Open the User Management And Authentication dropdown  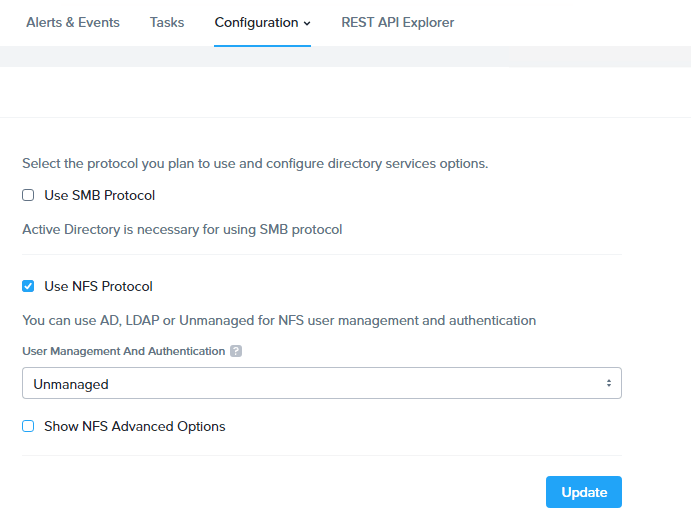pyautogui.click(x=321, y=384)
